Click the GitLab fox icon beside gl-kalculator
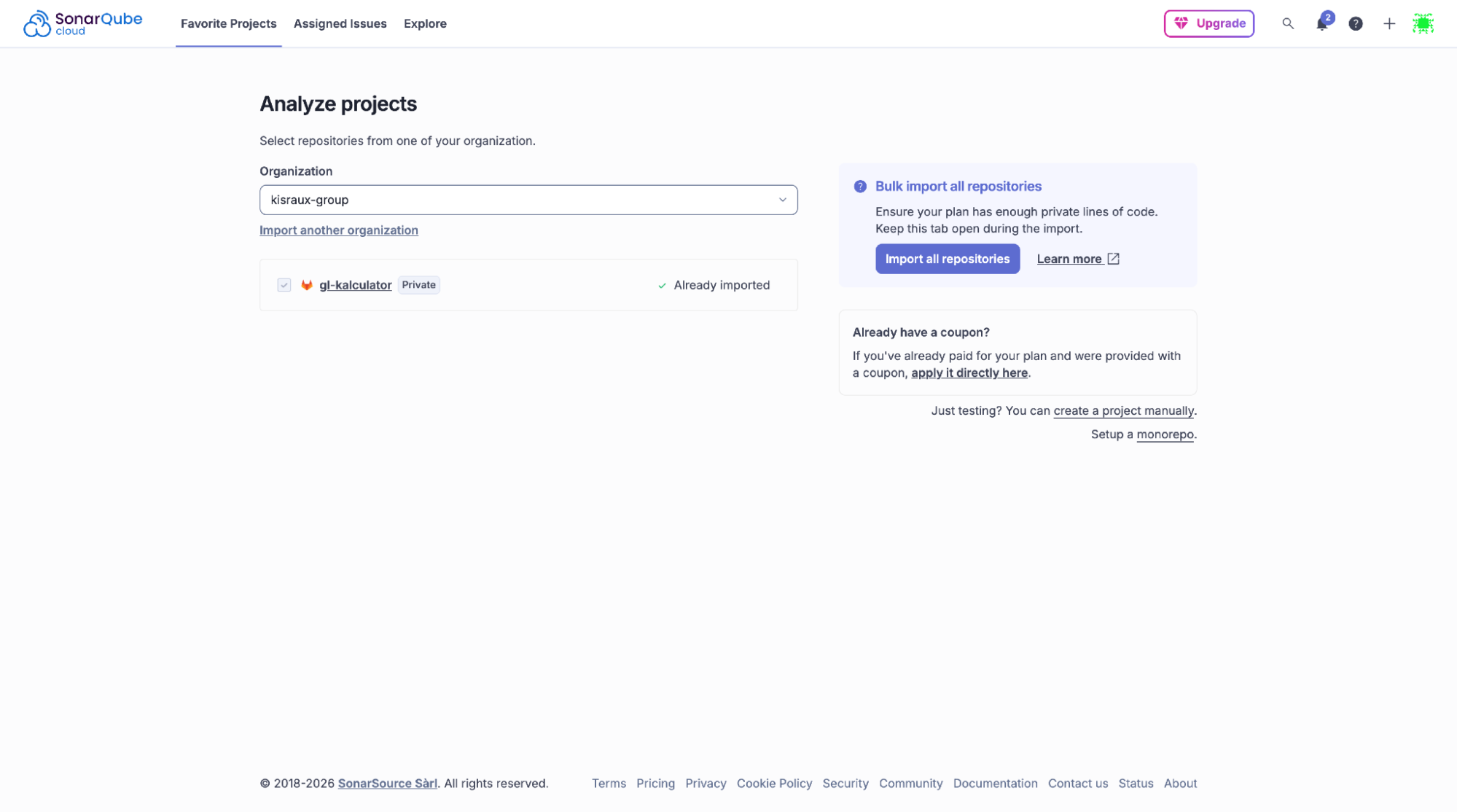Screen dimensions: 1457x812 [307, 285]
